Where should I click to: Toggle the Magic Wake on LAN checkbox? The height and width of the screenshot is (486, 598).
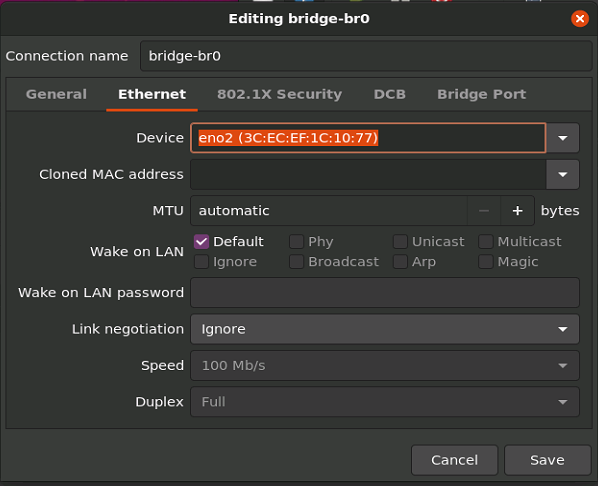(x=485, y=262)
